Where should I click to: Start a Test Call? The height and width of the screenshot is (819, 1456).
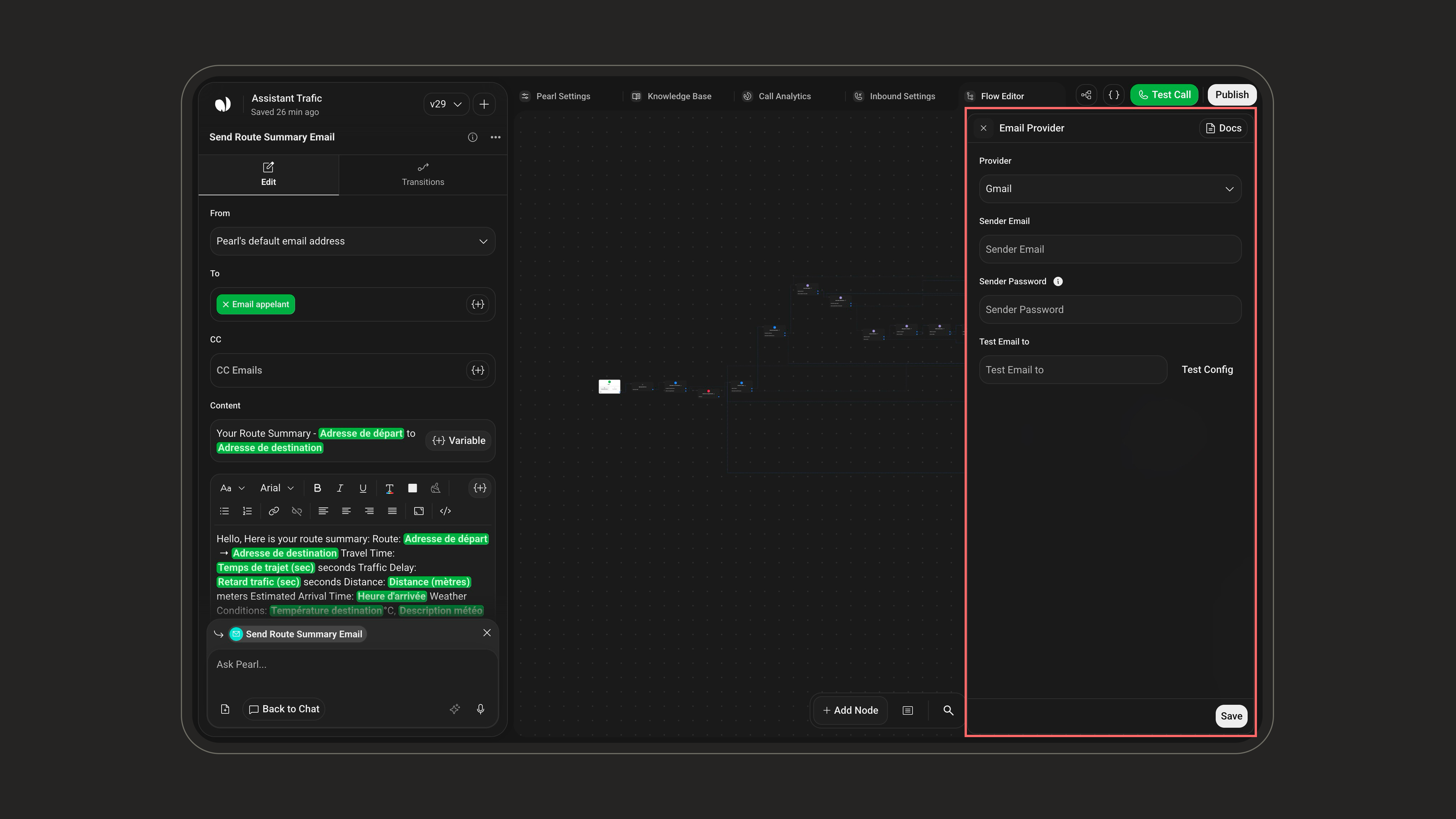pos(1164,95)
